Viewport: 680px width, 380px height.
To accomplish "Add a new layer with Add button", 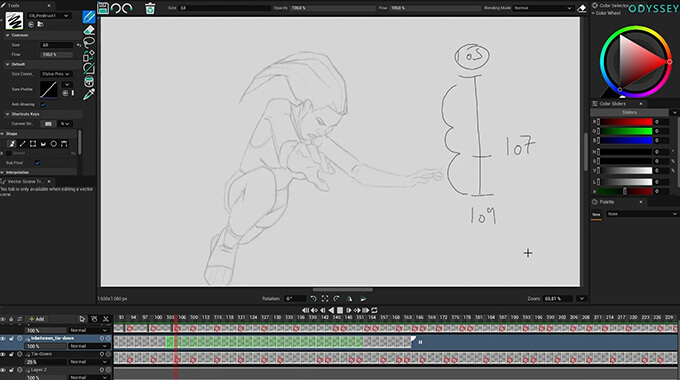I will tap(36, 319).
